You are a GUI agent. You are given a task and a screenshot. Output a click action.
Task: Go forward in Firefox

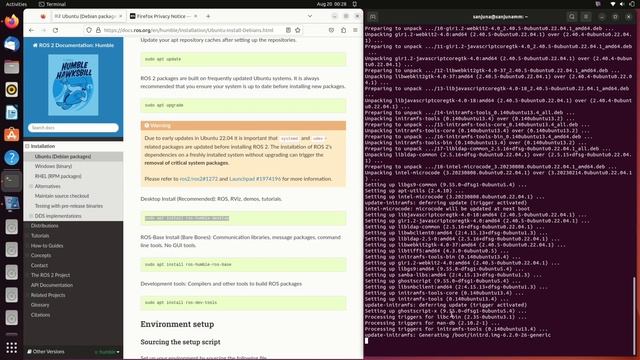[x=43, y=30]
